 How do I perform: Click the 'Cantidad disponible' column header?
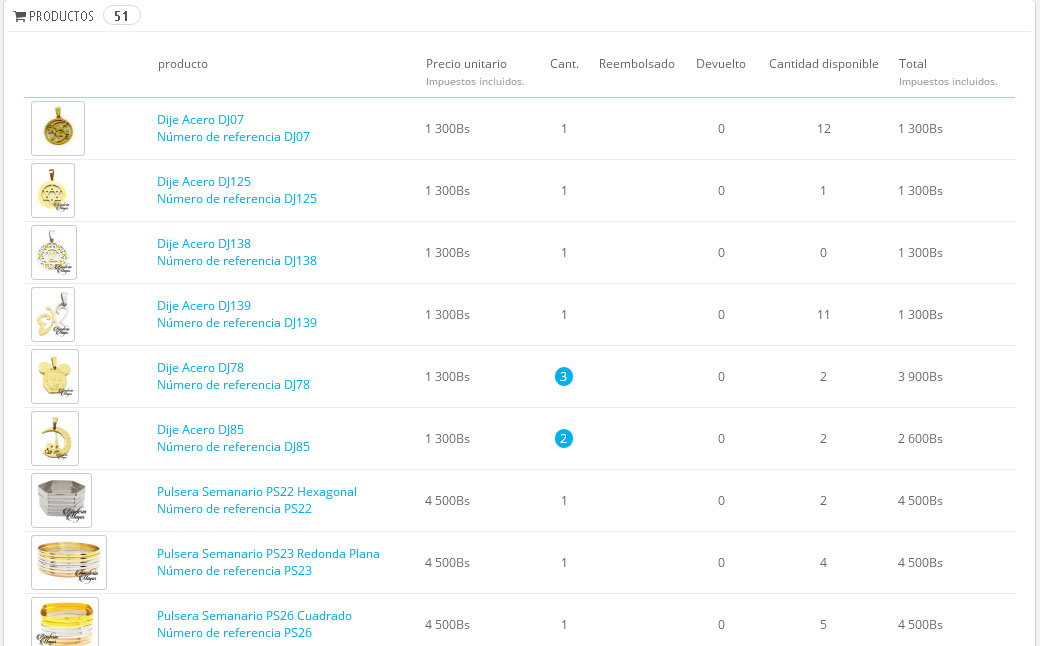pos(824,64)
